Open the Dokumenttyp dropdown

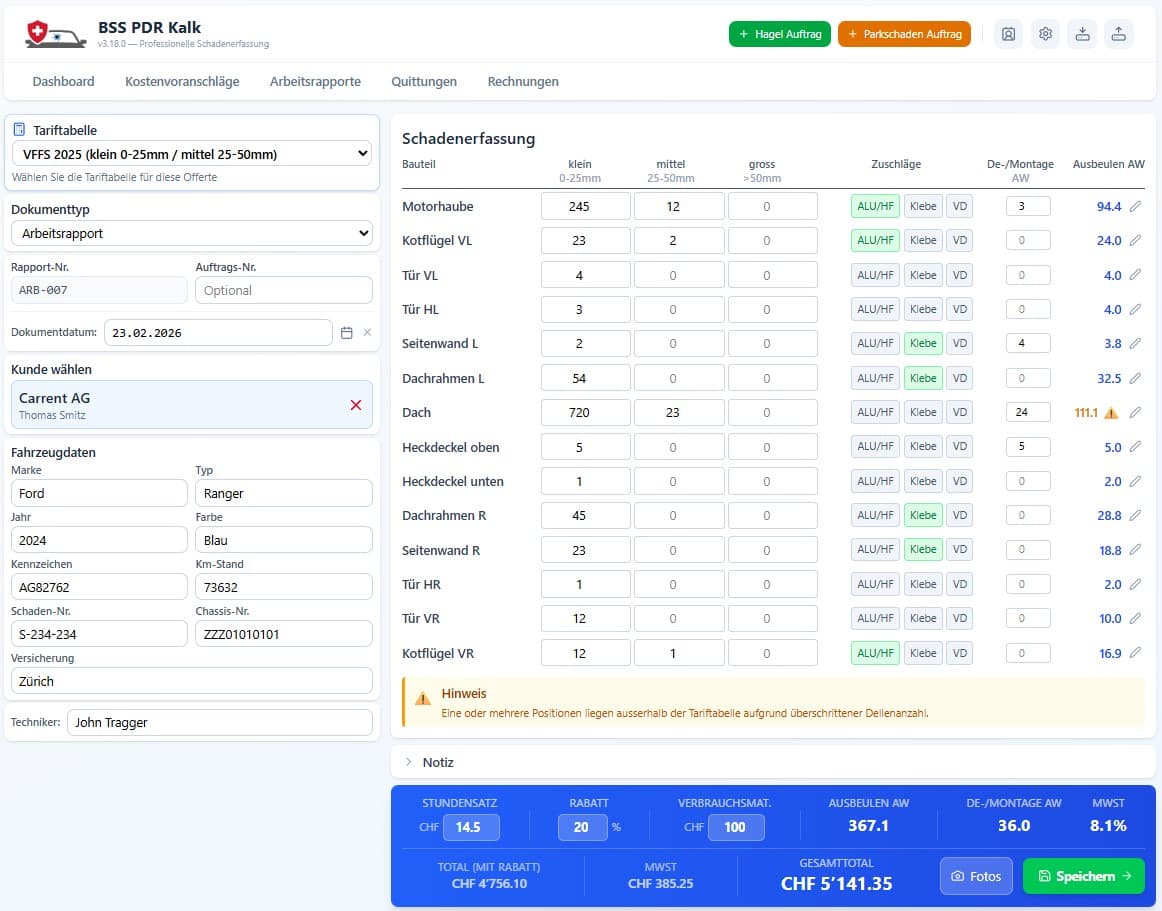pos(191,233)
